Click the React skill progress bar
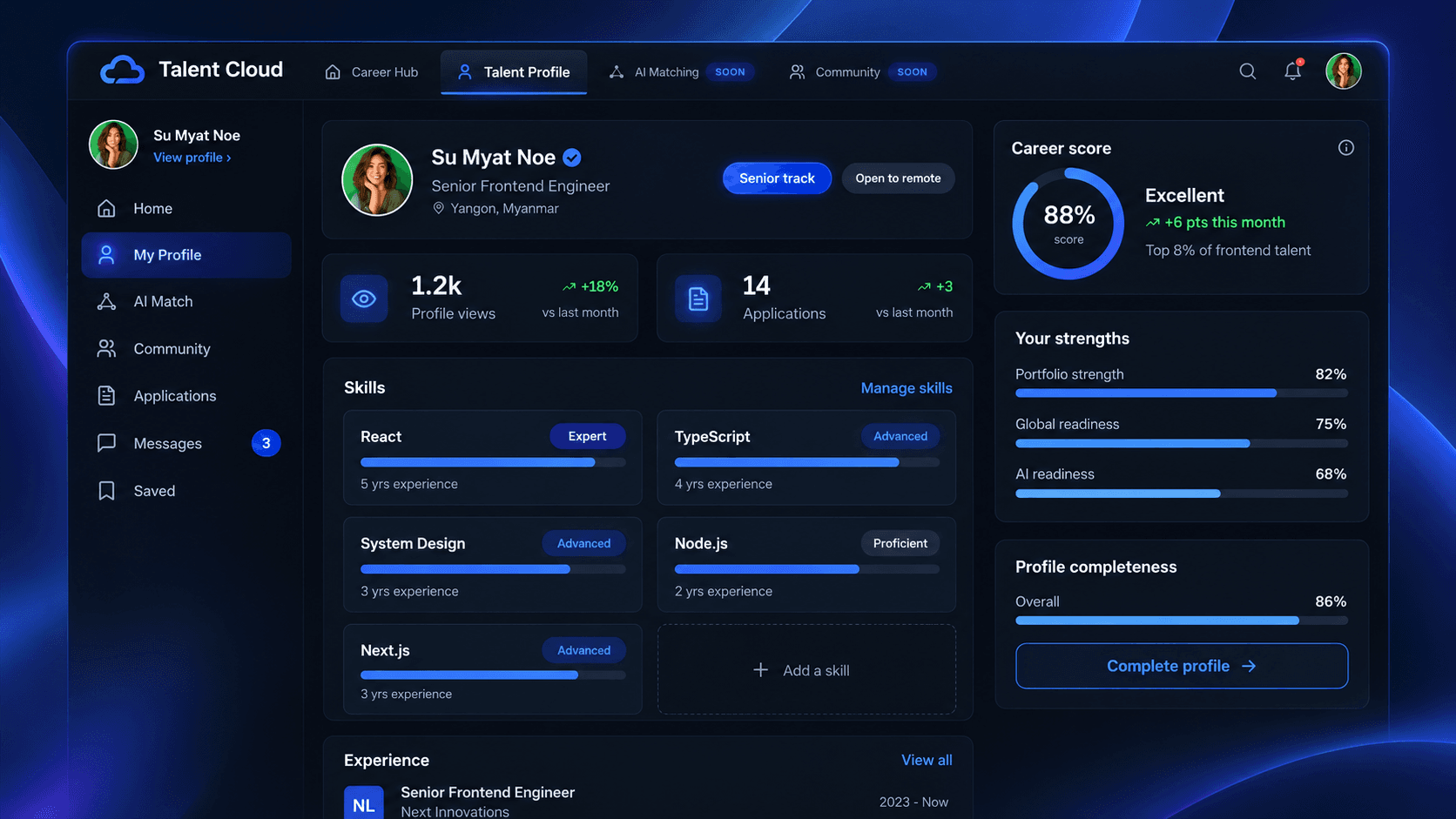The image size is (1456, 819). pyautogui.click(x=493, y=462)
